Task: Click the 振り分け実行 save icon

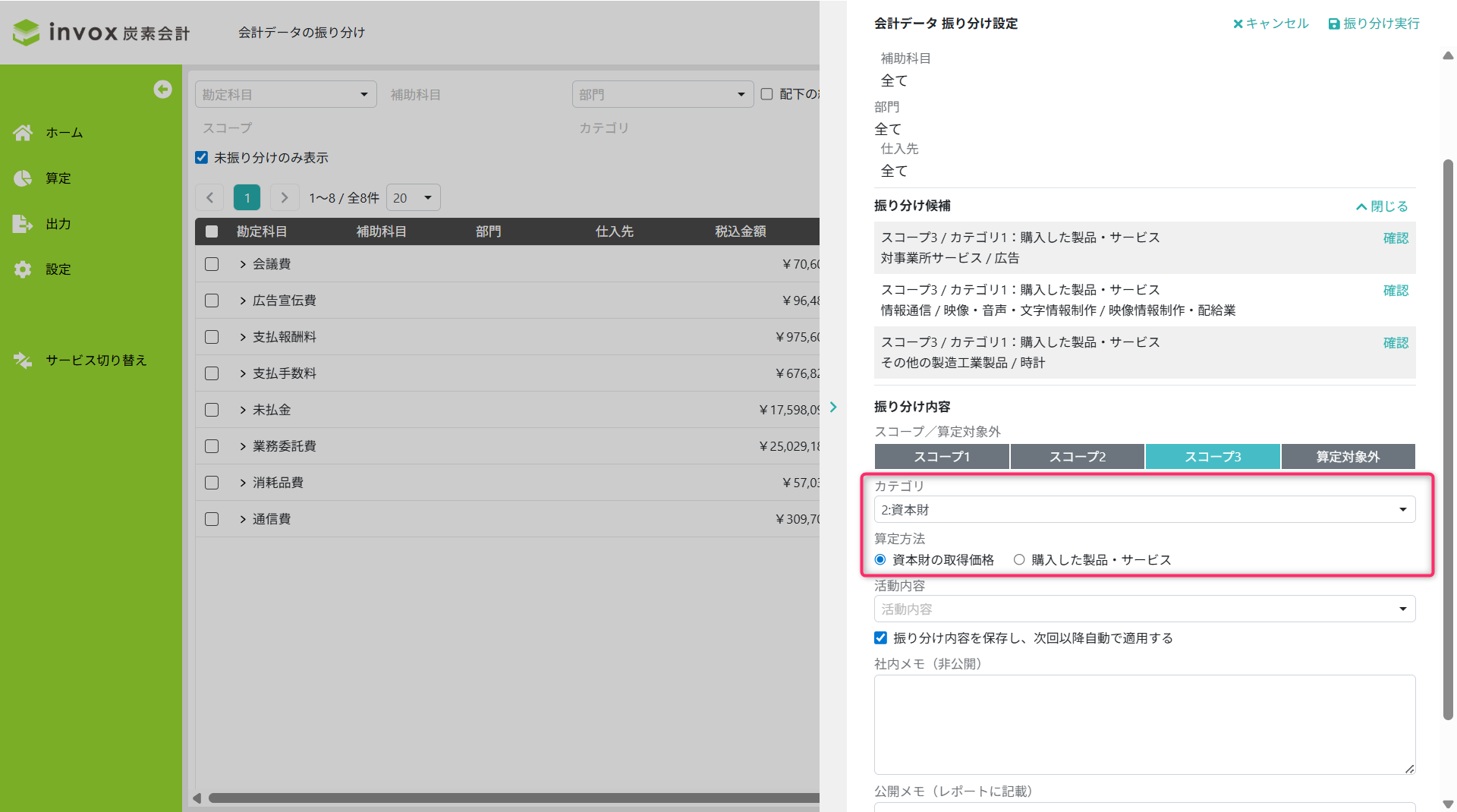Action: pyautogui.click(x=1333, y=24)
